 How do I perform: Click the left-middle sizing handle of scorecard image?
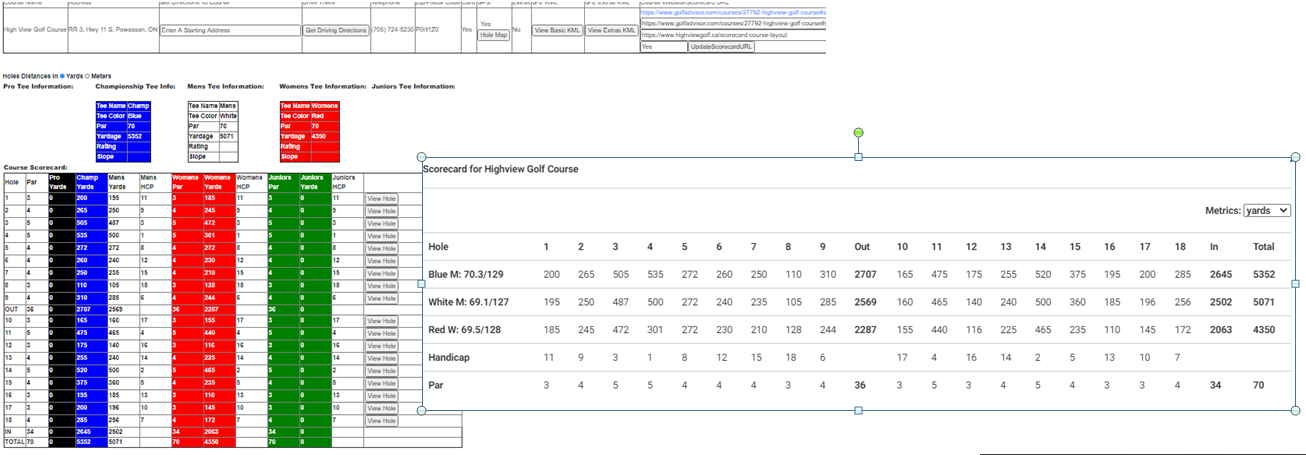422,284
